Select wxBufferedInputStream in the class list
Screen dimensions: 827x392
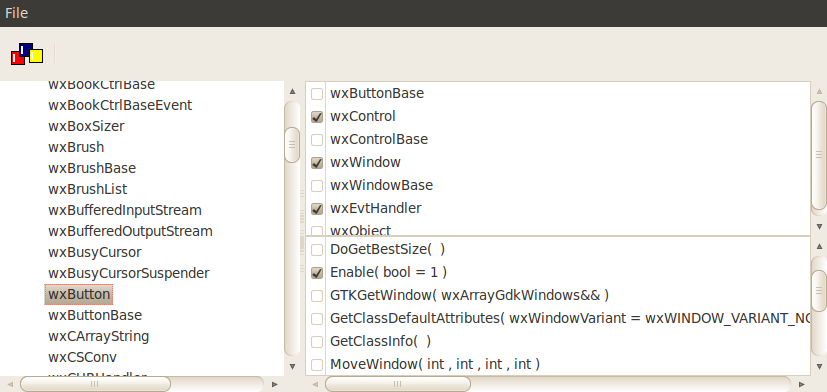(125, 210)
